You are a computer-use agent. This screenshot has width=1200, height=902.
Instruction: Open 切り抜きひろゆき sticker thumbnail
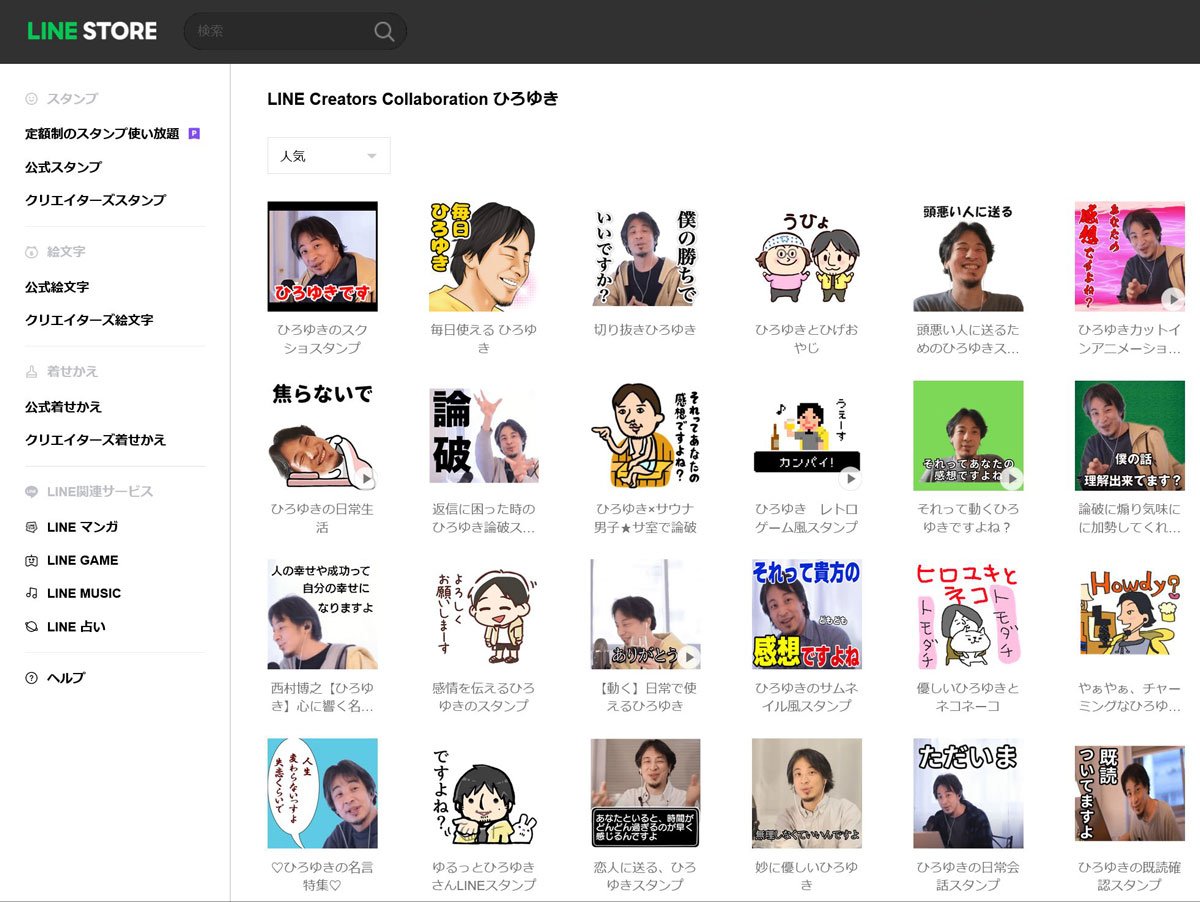(x=645, y=257)
